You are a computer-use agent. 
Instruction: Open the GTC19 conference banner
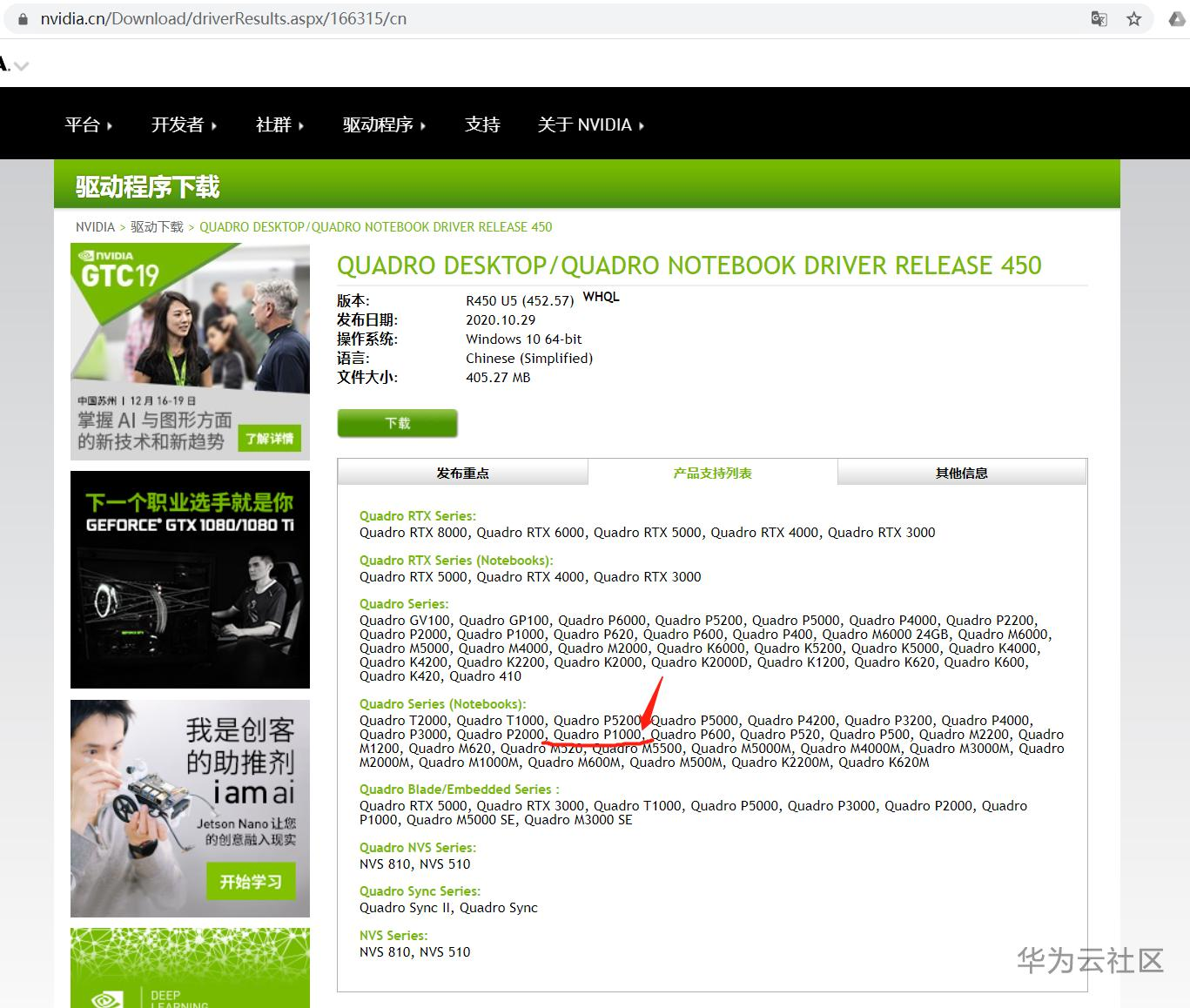(190, 352)
